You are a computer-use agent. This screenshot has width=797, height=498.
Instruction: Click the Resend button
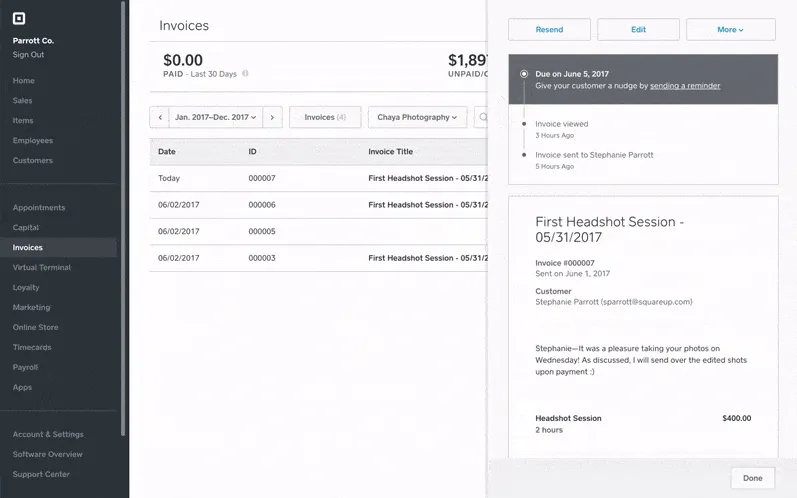pos(549,29)
